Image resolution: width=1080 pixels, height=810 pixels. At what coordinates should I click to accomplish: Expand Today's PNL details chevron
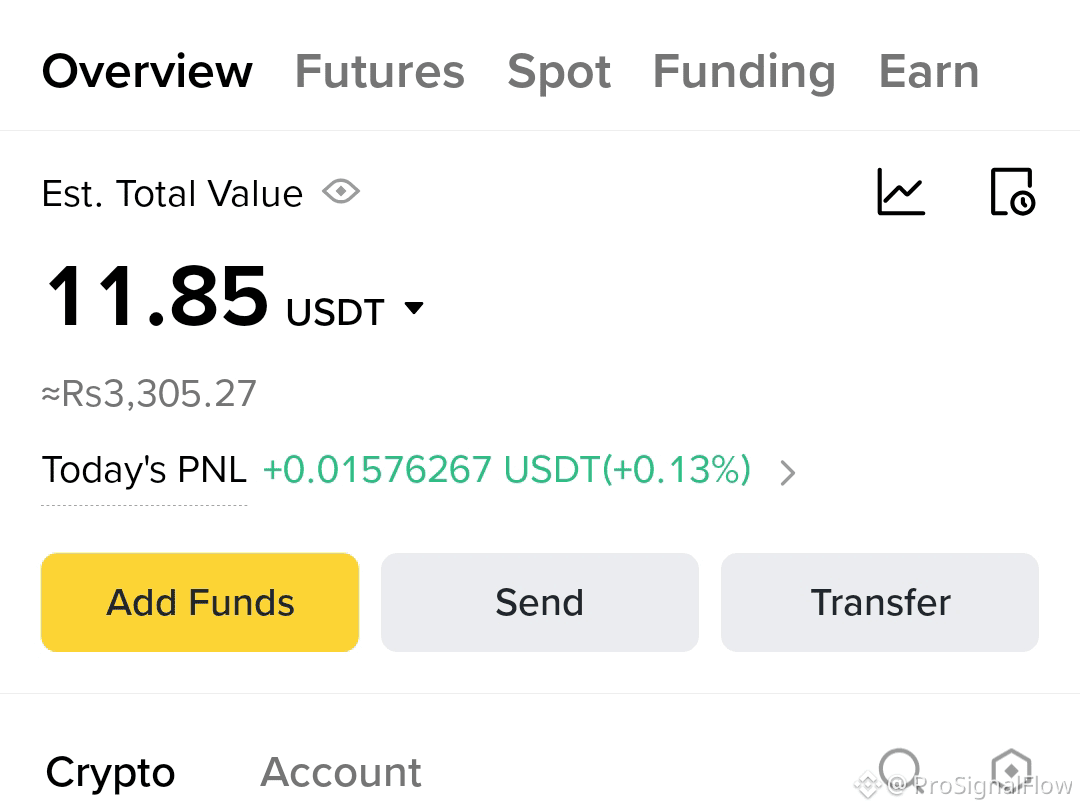tap(788, 472)
